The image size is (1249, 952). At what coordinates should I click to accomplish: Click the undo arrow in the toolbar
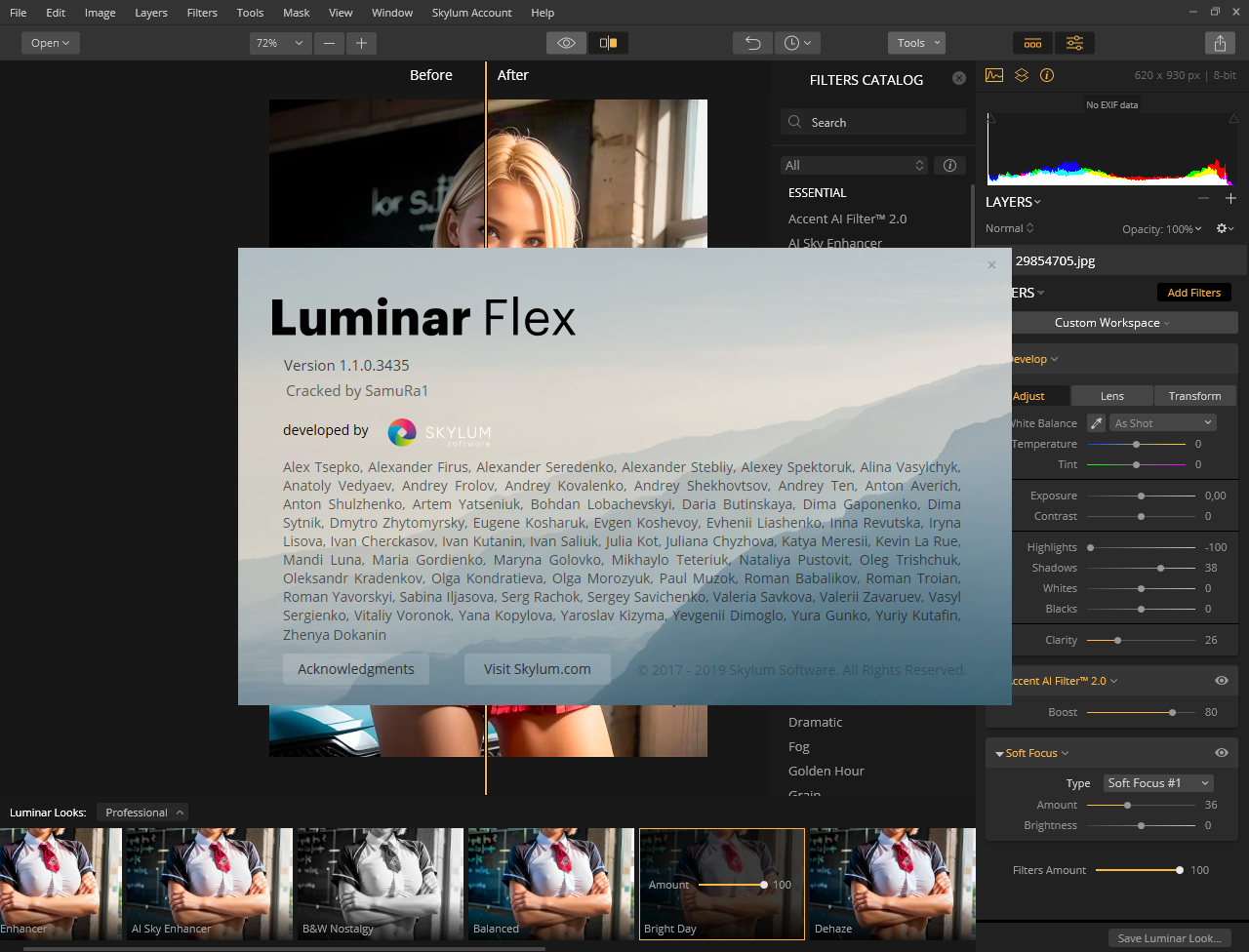(752, 43)
